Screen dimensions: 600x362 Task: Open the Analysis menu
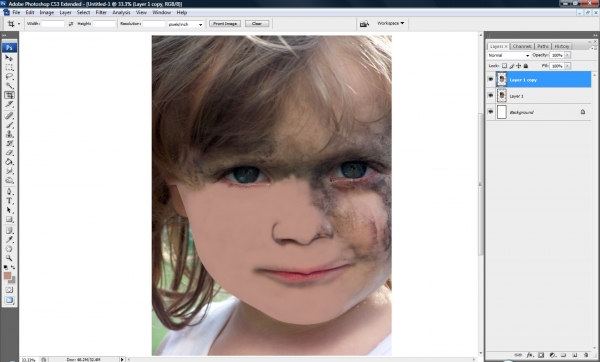click(121, 12)
